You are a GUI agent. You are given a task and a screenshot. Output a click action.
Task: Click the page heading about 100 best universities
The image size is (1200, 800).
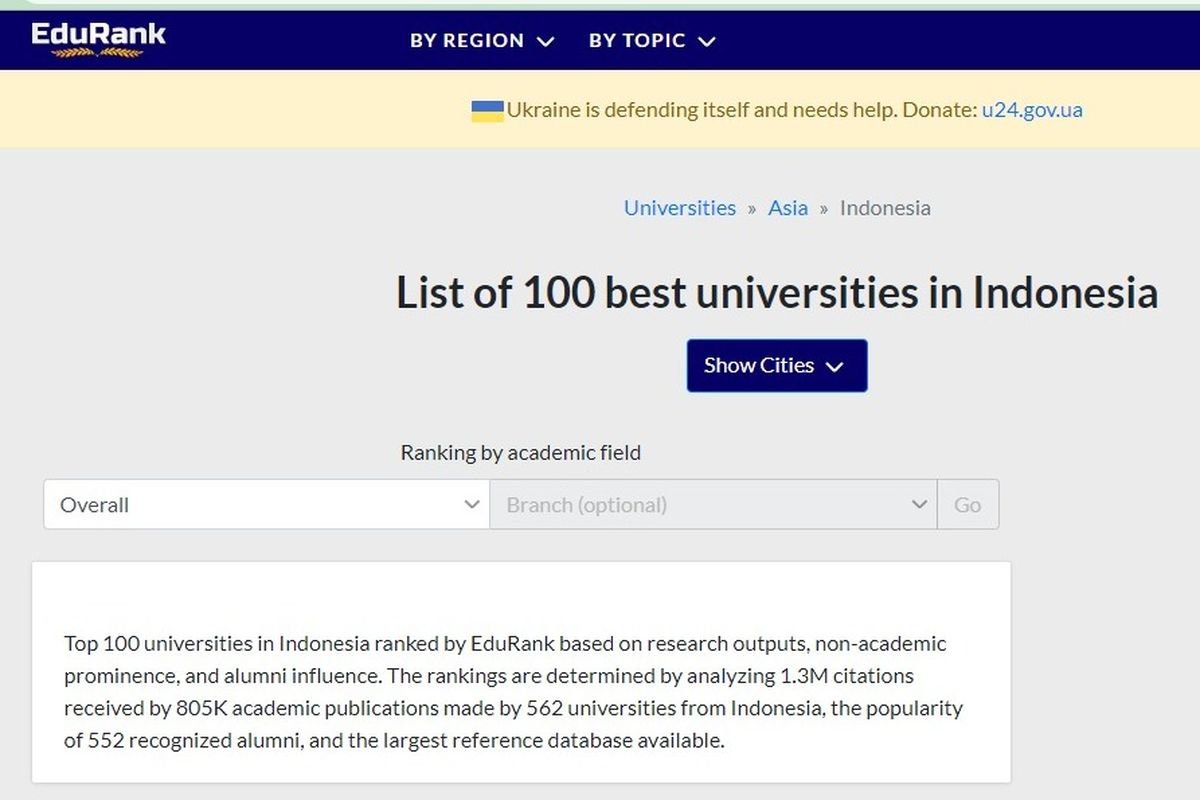click(776, 293)
